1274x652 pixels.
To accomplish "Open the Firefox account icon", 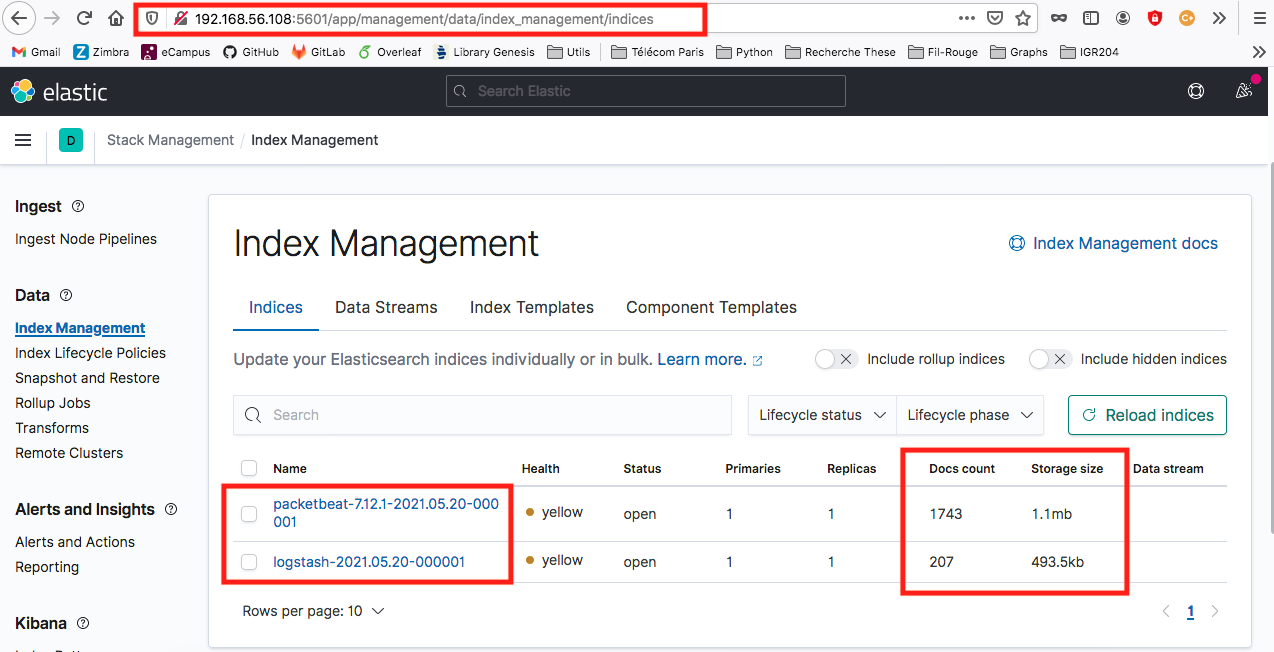I will [1123, 18].
